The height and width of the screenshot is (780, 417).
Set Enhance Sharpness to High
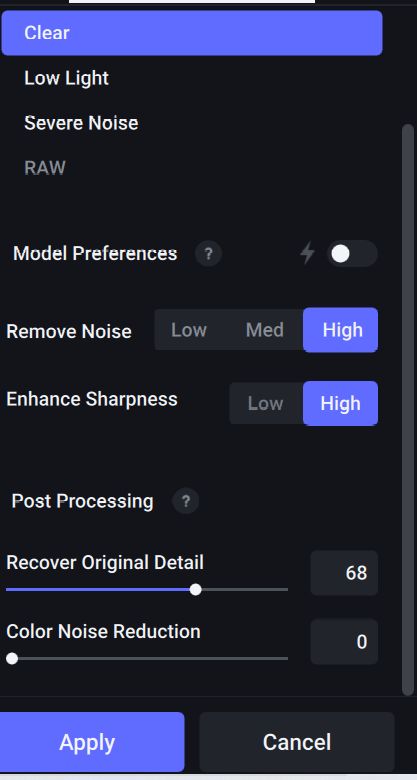(341, 403)
